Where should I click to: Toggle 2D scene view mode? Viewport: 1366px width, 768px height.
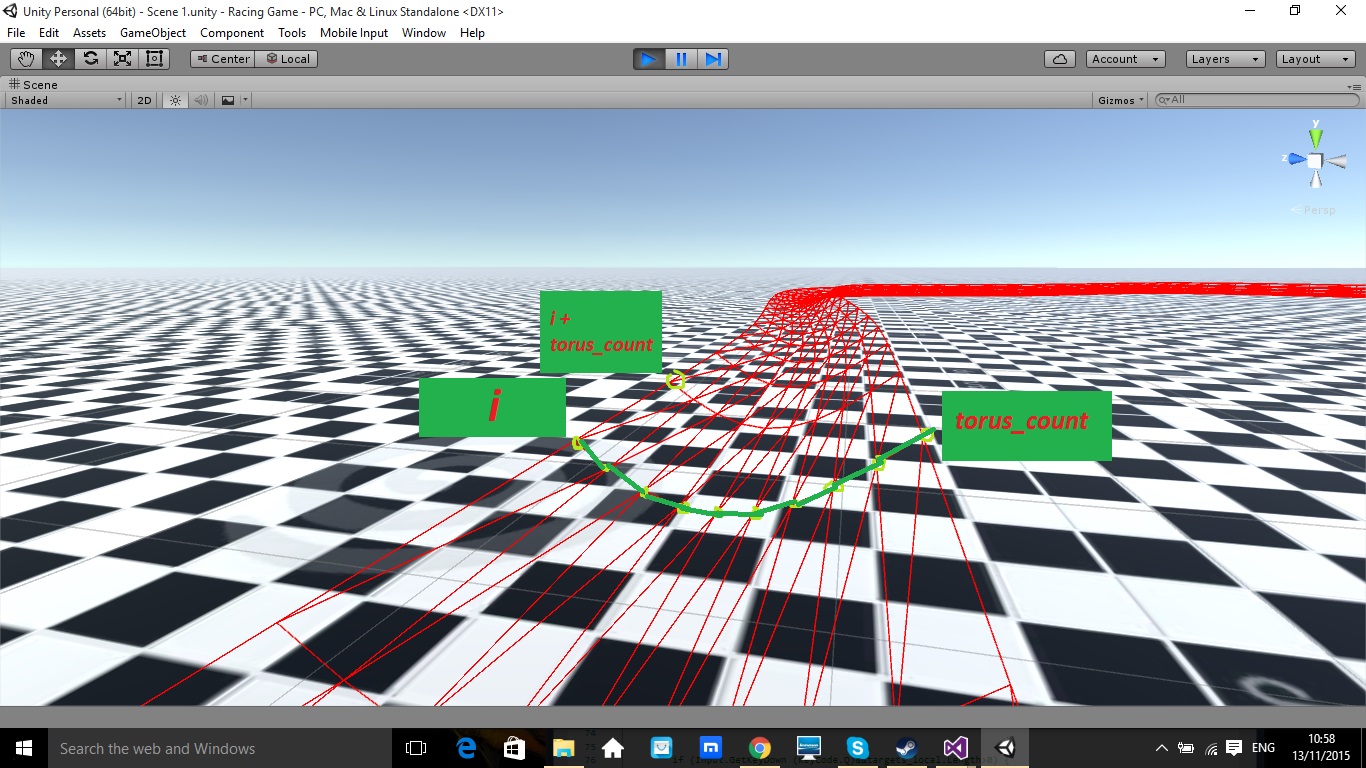coord(144,100)
